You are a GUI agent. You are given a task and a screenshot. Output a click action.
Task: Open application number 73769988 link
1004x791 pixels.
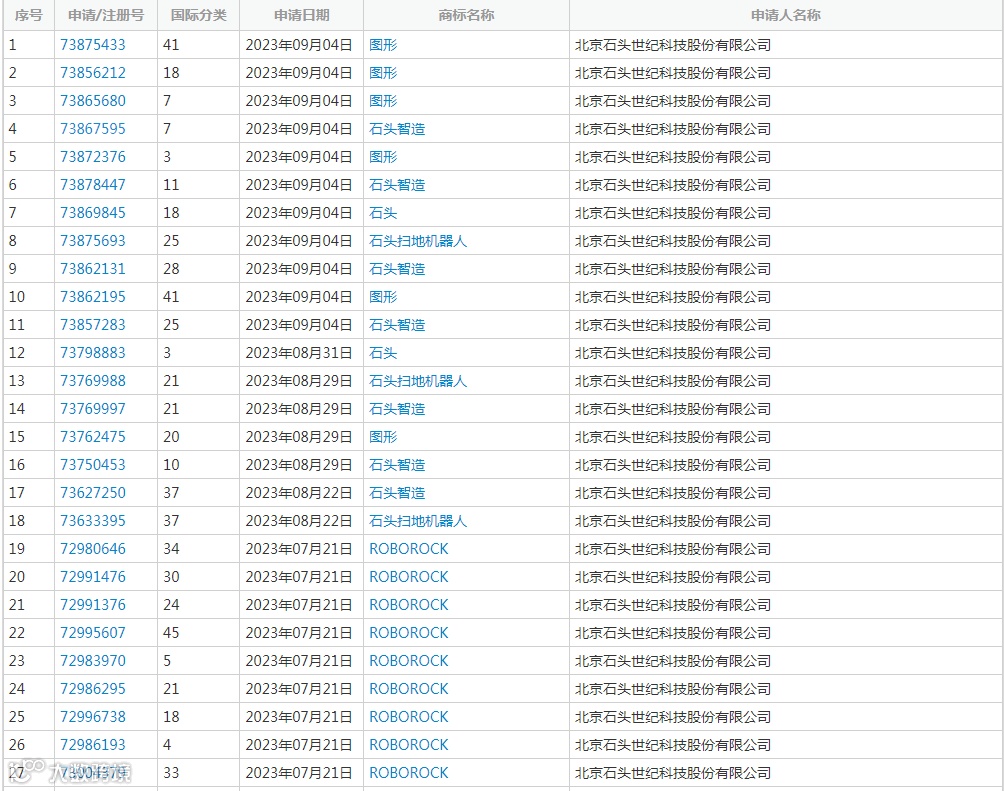(x=93, y=381)
